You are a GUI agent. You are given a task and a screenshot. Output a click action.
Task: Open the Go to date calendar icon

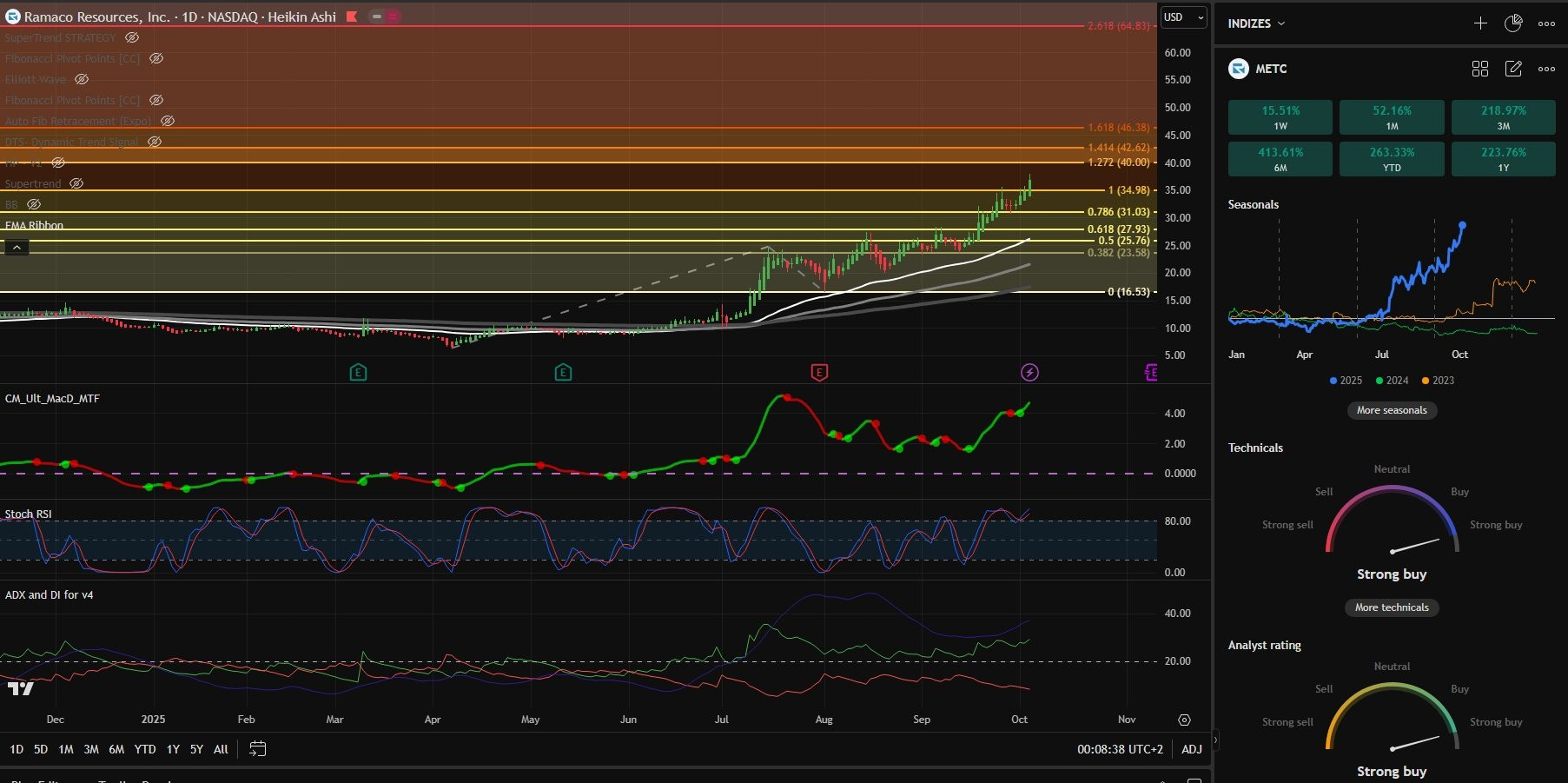[257, 749]
